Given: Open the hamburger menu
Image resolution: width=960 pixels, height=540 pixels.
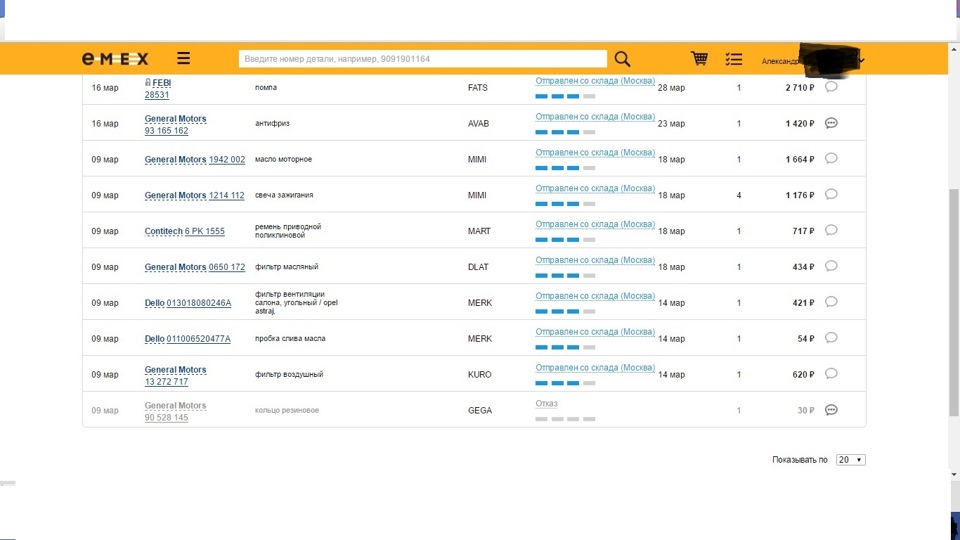Looking at the screenshot, I should (x=183, y=58).
